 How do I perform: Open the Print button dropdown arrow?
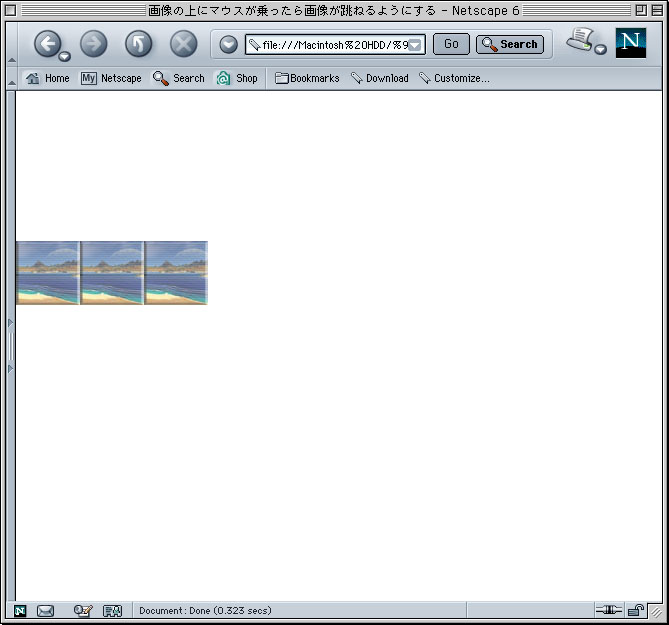(600, 49)
